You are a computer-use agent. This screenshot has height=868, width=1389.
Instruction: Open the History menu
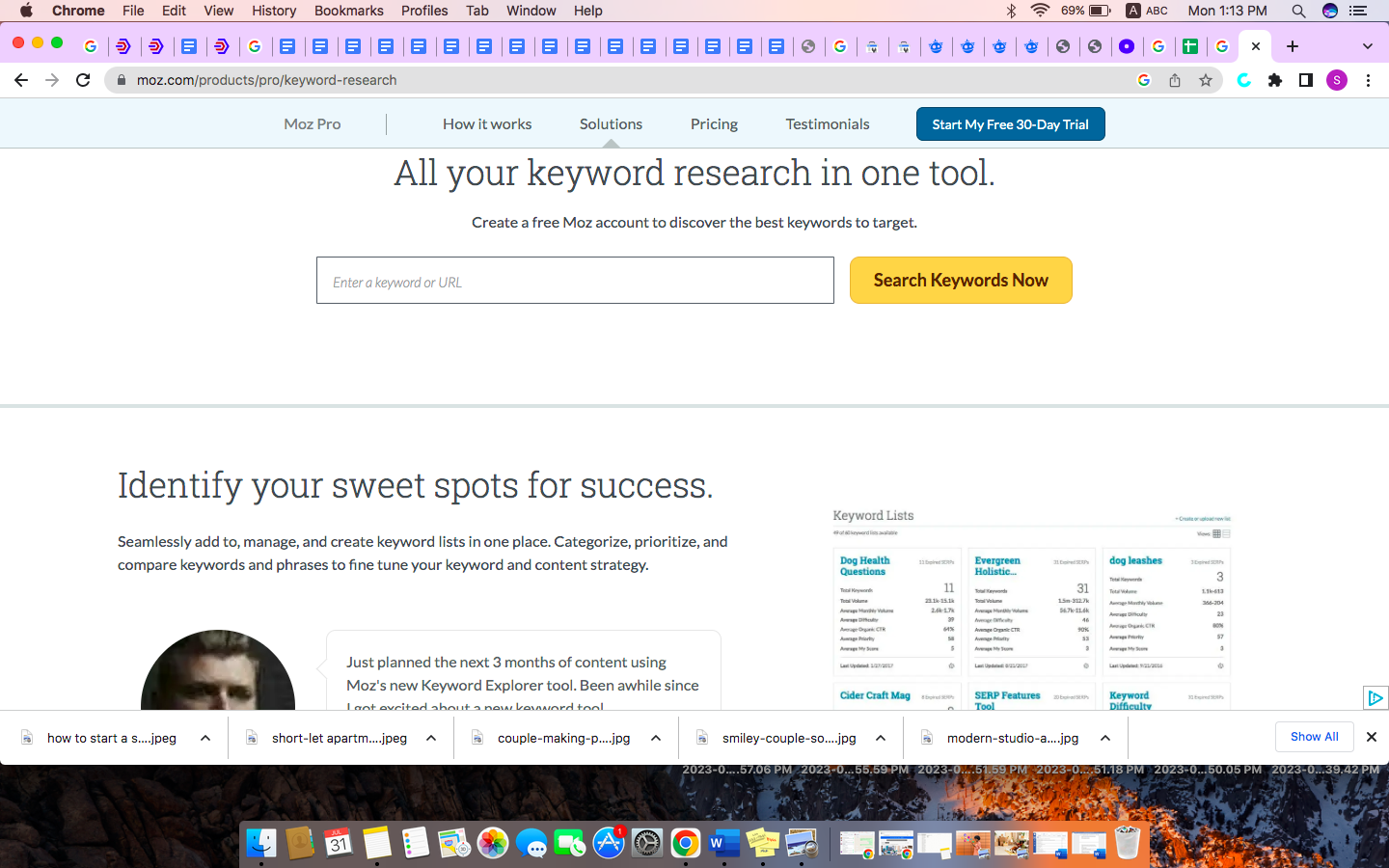[274, 11]
